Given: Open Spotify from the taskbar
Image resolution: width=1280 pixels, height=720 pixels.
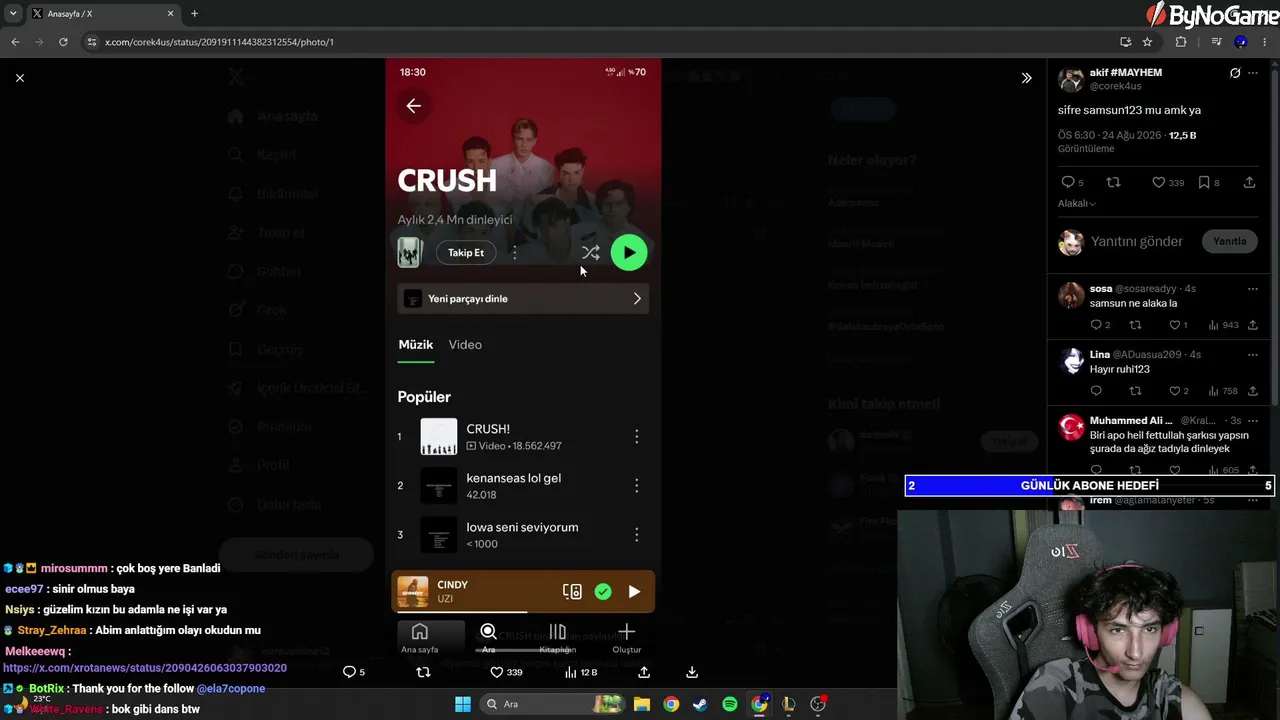Looking at the screenshot, I should pos(730,704).
